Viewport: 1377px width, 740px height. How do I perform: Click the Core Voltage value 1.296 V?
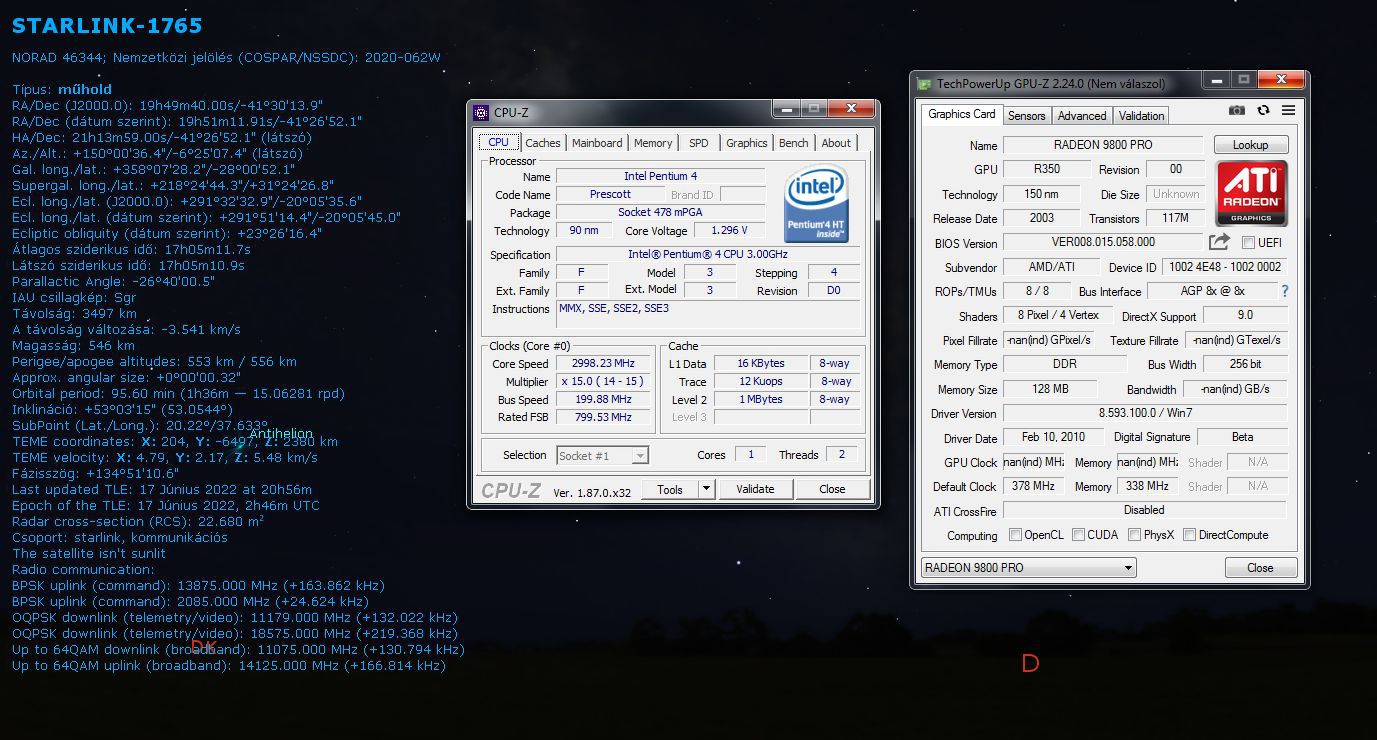pos(730,230)
